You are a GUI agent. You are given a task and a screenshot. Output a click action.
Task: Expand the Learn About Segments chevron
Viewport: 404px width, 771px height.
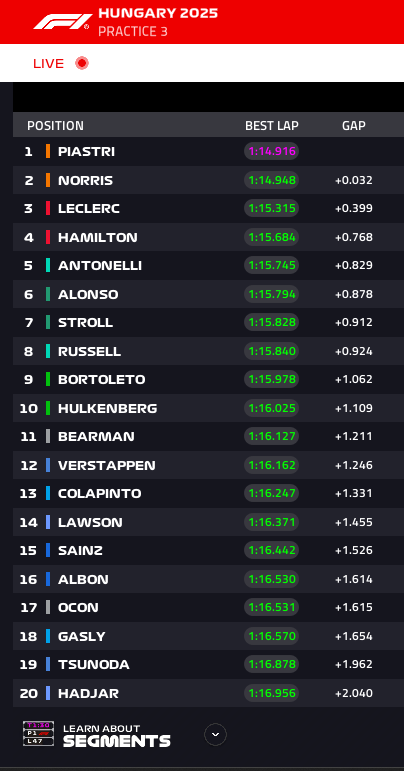click(215, 735)
